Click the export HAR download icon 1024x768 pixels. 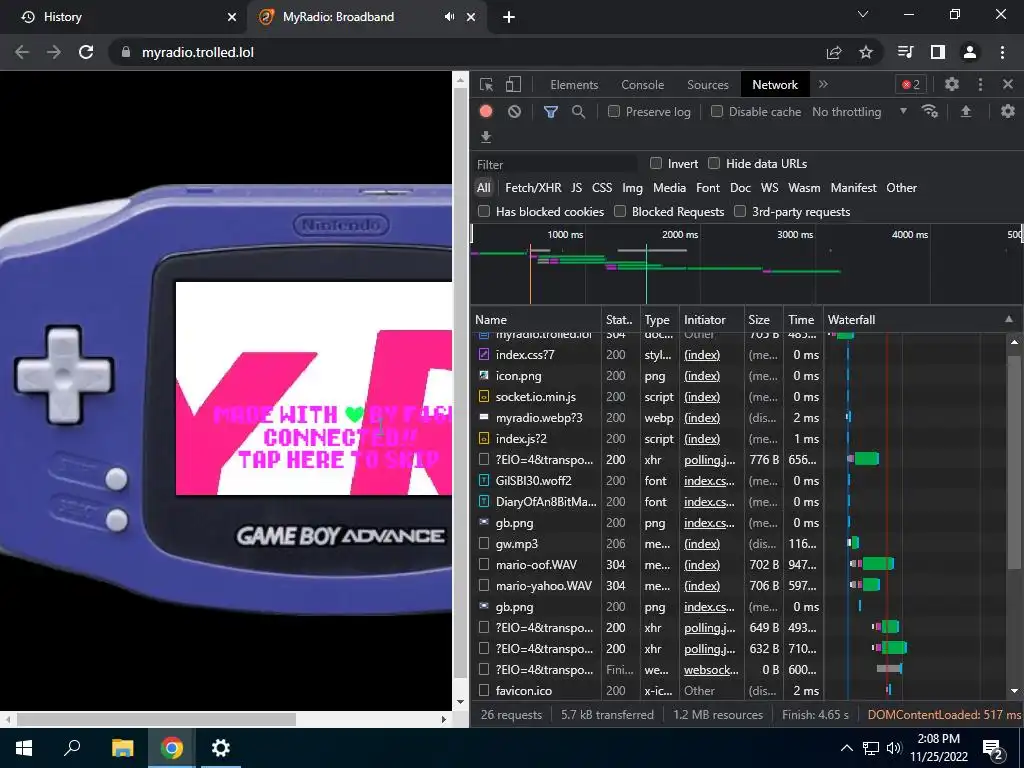pos(486,137)
